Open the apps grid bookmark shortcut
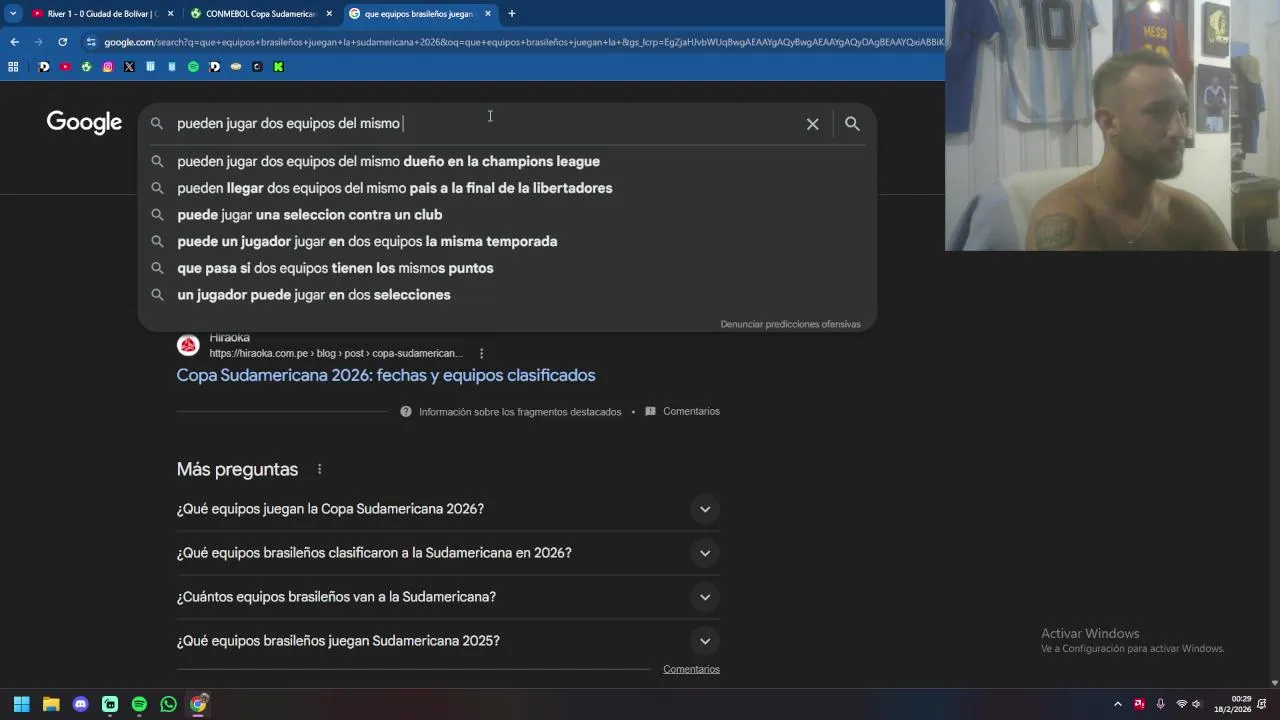 pyautogui.click(x=13, y=67)
